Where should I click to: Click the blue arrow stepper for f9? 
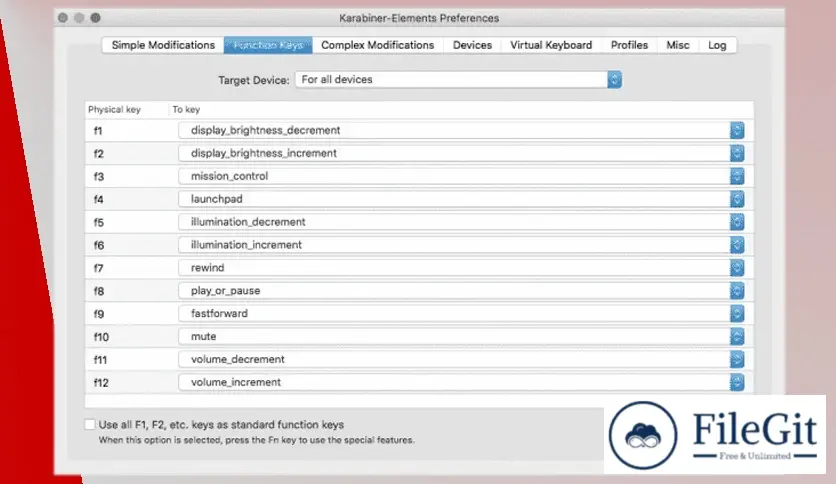coord(737,313)
